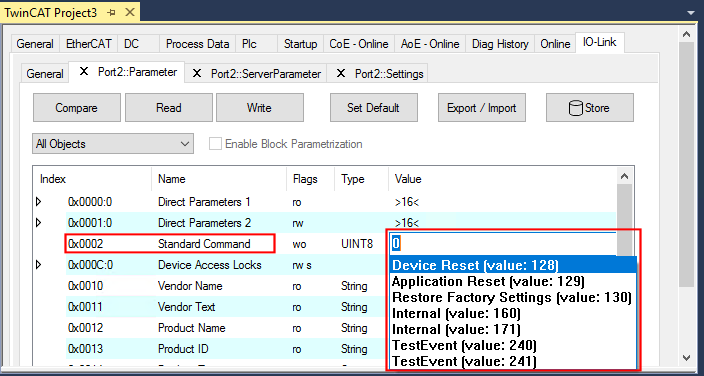Click the Read button
Image resolution: width=704 pixels, height=376 pixels.
point(168,108)
